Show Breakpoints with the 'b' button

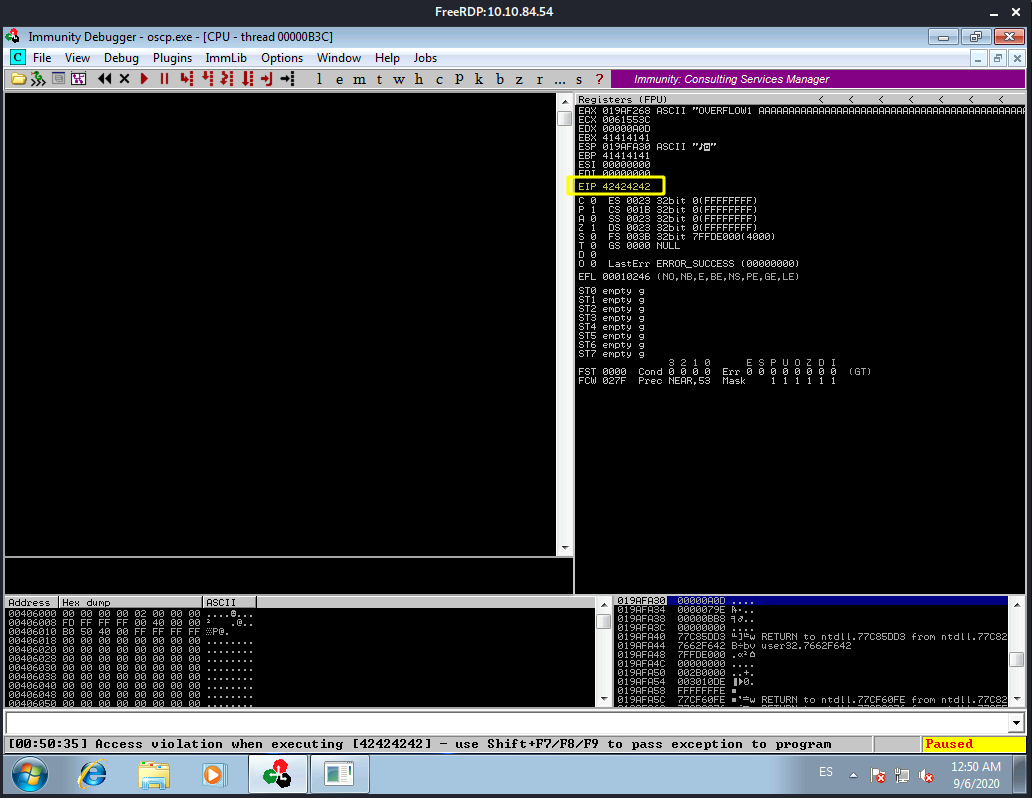tap(500, 79)
